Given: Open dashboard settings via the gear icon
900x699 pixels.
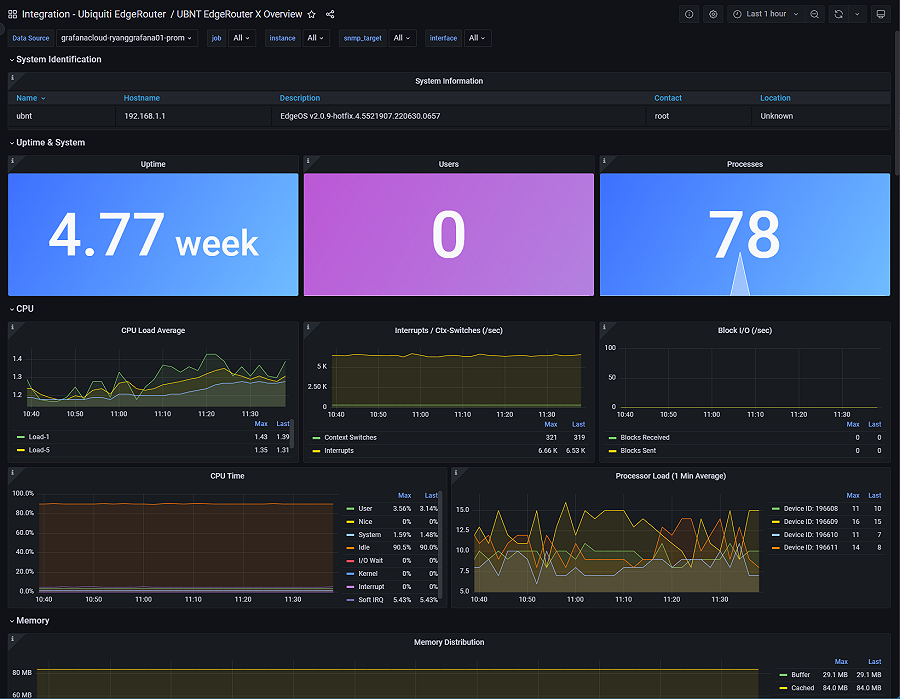Looking at the screenshot, I should click(x=713, y=14).
